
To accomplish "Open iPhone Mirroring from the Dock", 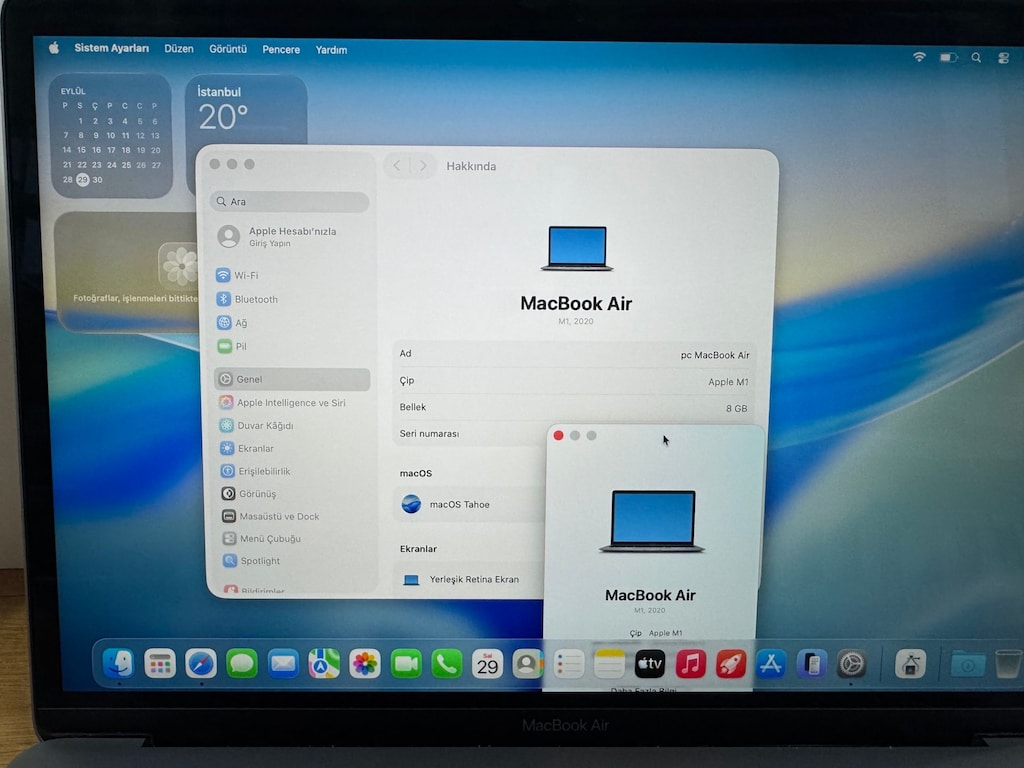I will coord(812,664).
